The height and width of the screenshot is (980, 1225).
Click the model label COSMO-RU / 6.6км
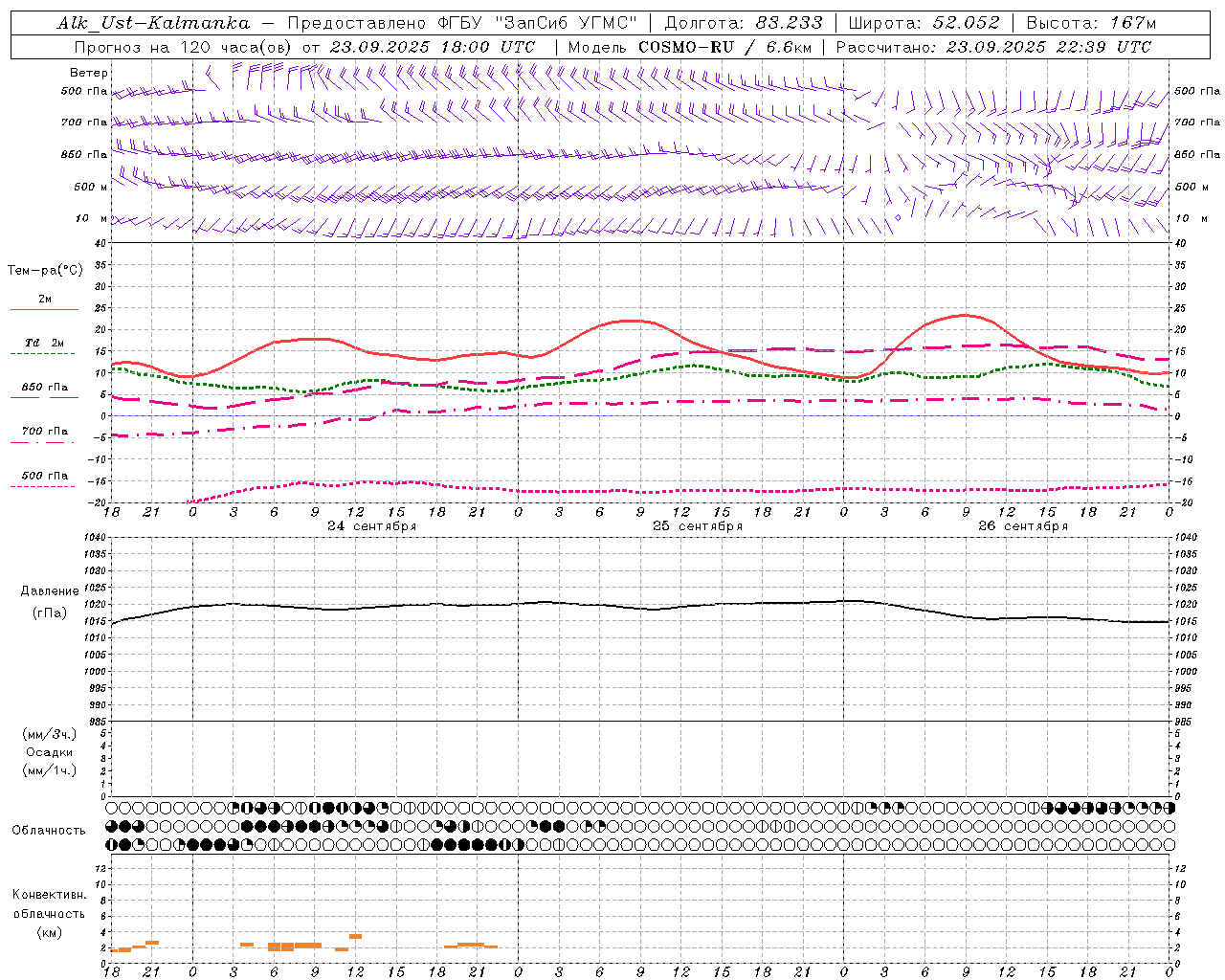pos(724,47)
